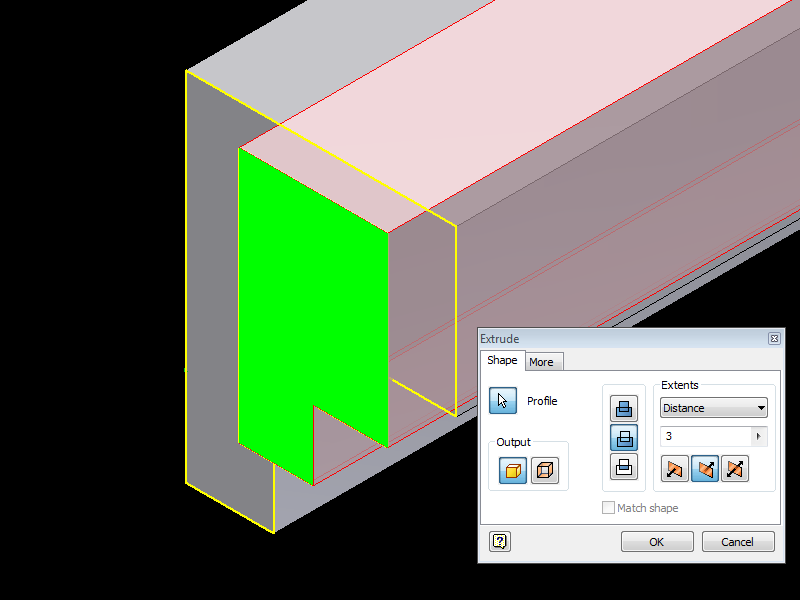Close the Extrude dialog window

(x=774, y=338)
